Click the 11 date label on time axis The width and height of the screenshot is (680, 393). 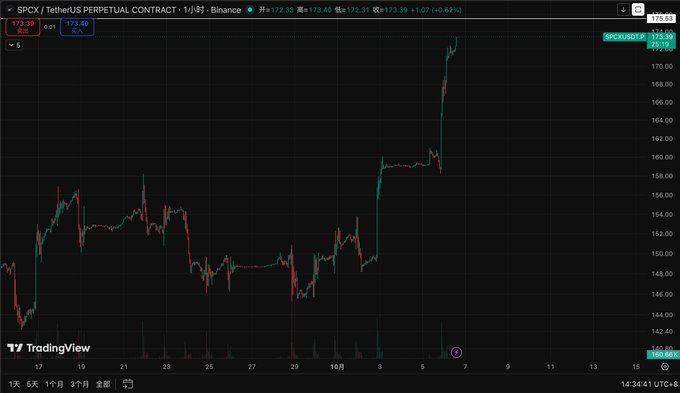tap(550, 367)
